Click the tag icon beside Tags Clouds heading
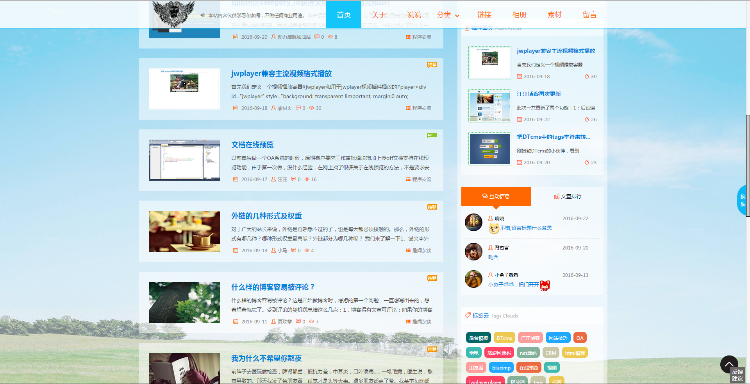The height and width of the screenshot is (384, 750). [x=468, y=315]
